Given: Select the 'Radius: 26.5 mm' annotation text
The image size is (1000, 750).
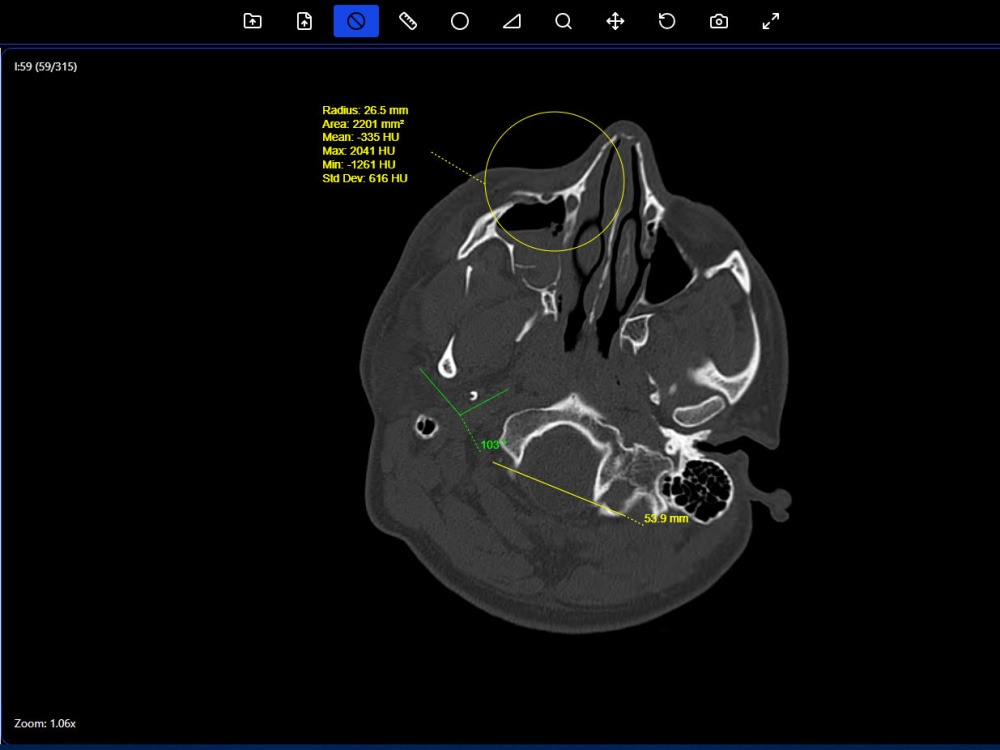Looking at the screenshot, I should [365, 110].
